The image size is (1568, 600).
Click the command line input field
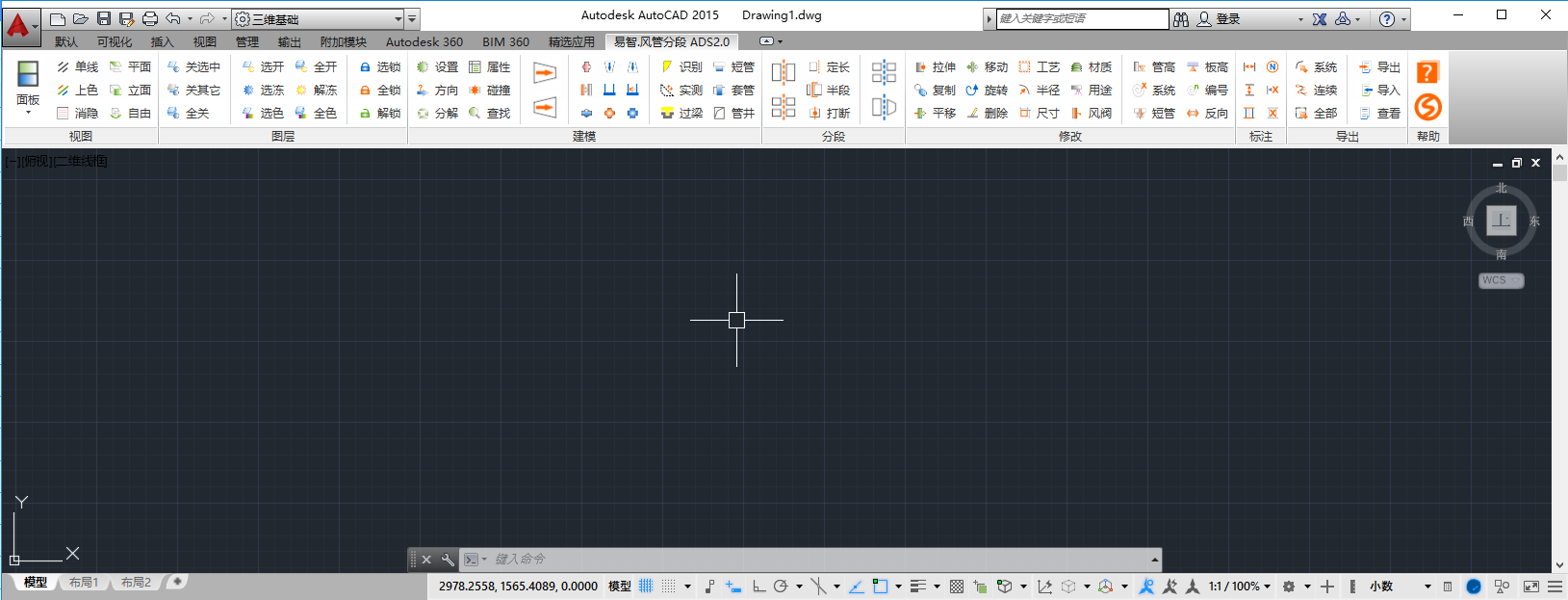[818, 559]
